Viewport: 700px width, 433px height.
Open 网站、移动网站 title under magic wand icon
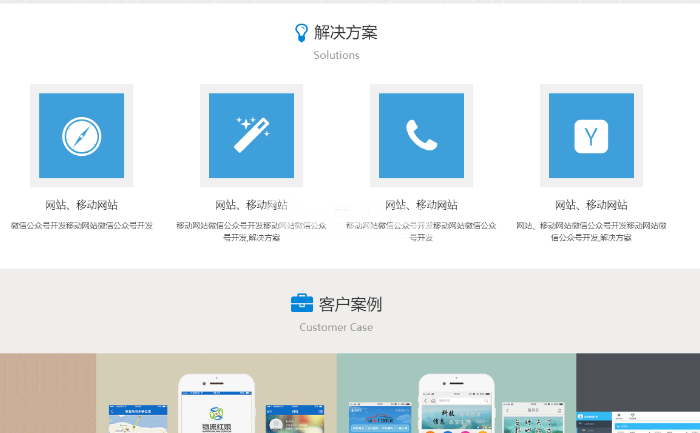point(251,205)
